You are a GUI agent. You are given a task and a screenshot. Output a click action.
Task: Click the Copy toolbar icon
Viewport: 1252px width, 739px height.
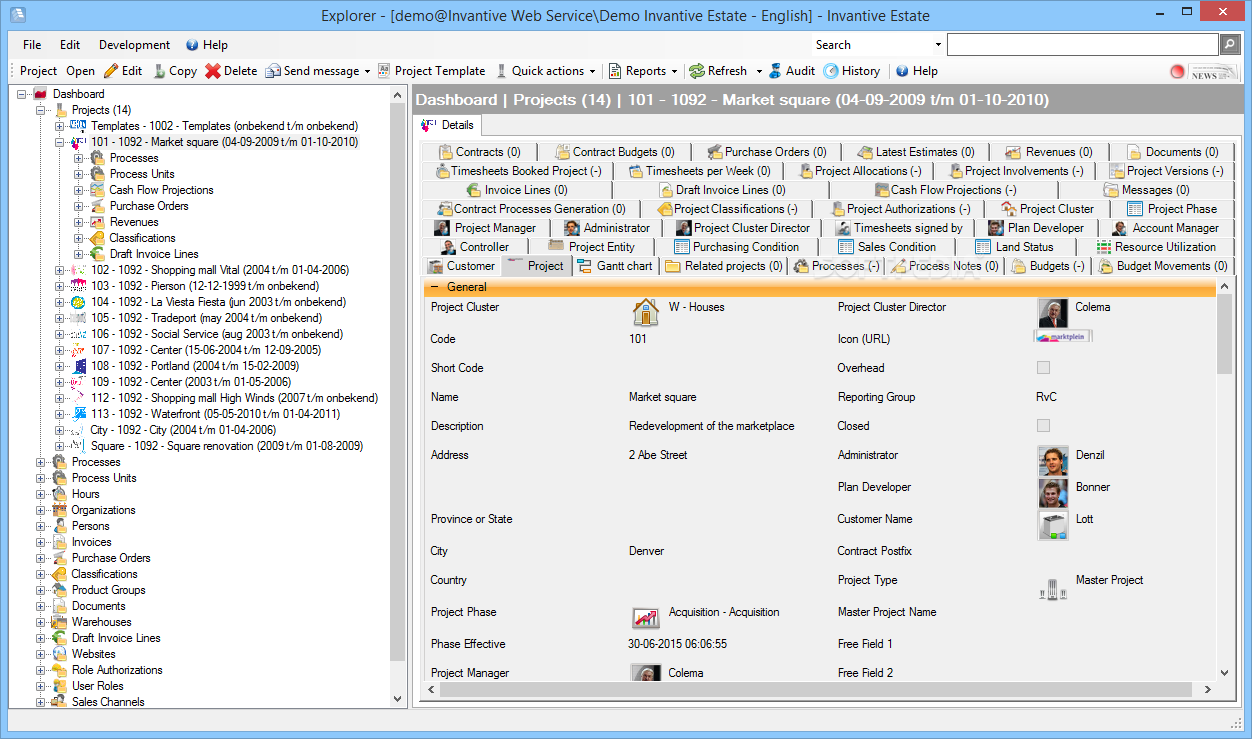pyautogui.click(x=158, y=71)
